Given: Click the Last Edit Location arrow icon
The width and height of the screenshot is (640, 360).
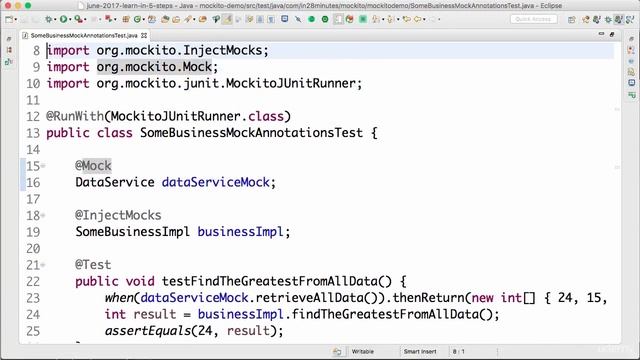Looking at the screenshot, I should (x=407, y=19).
